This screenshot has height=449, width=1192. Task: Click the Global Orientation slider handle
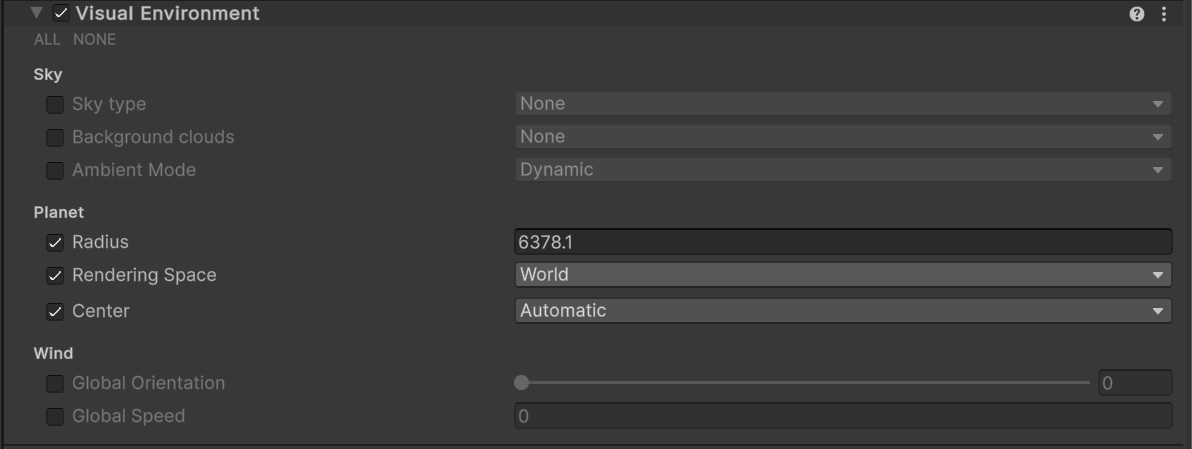click(x=521, y=383)
